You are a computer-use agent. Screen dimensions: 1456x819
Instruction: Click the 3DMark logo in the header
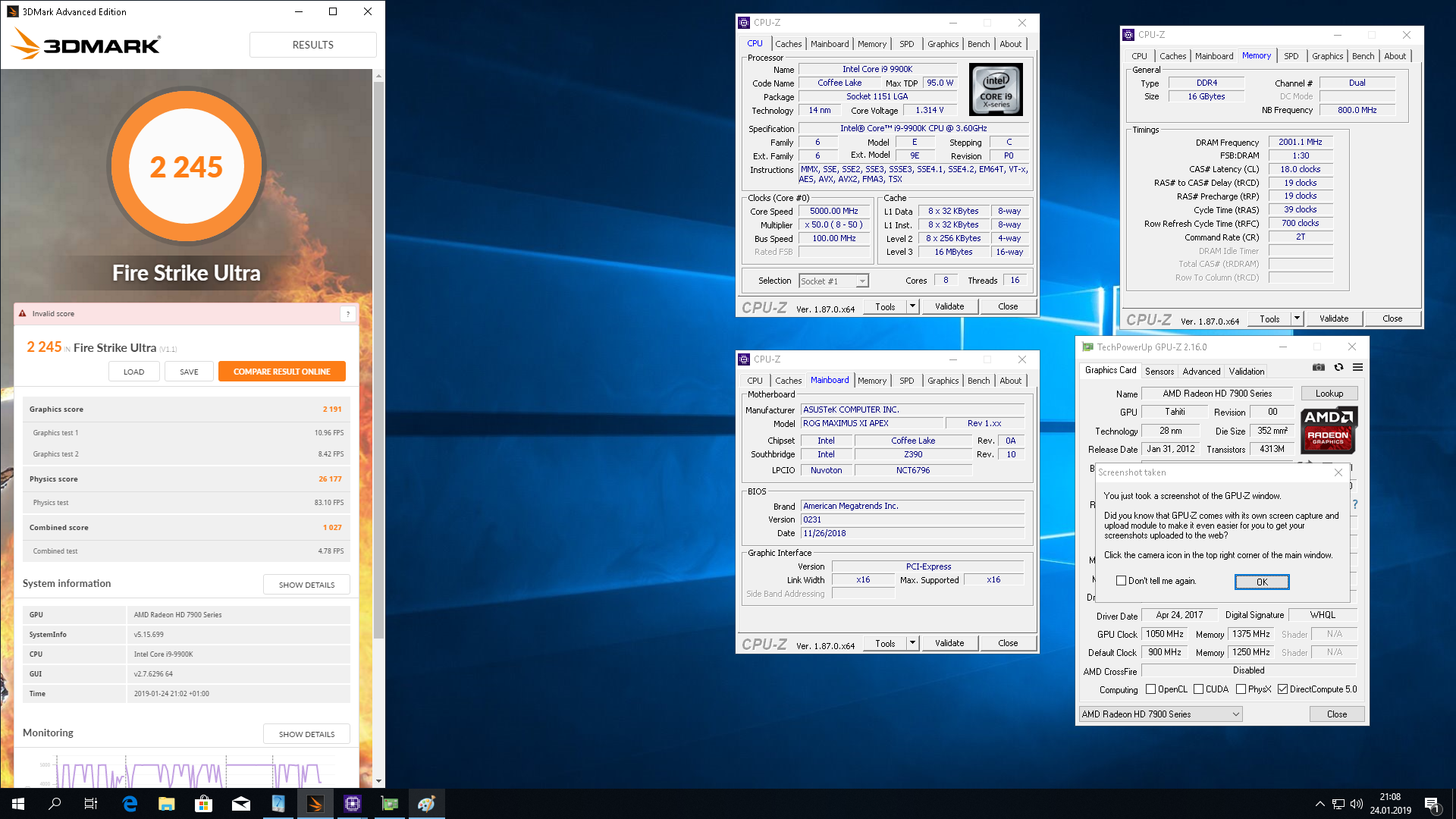point(86,45)
